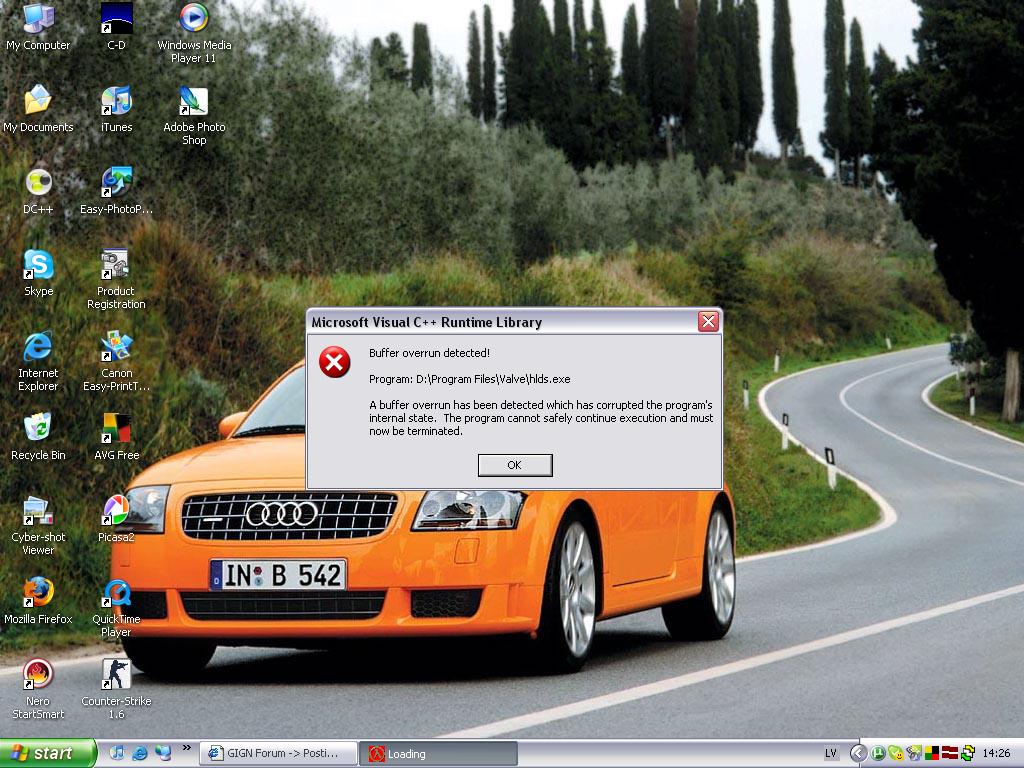
Task: Click the Picasa2 desktop shortcut
Action: (116, 511)
